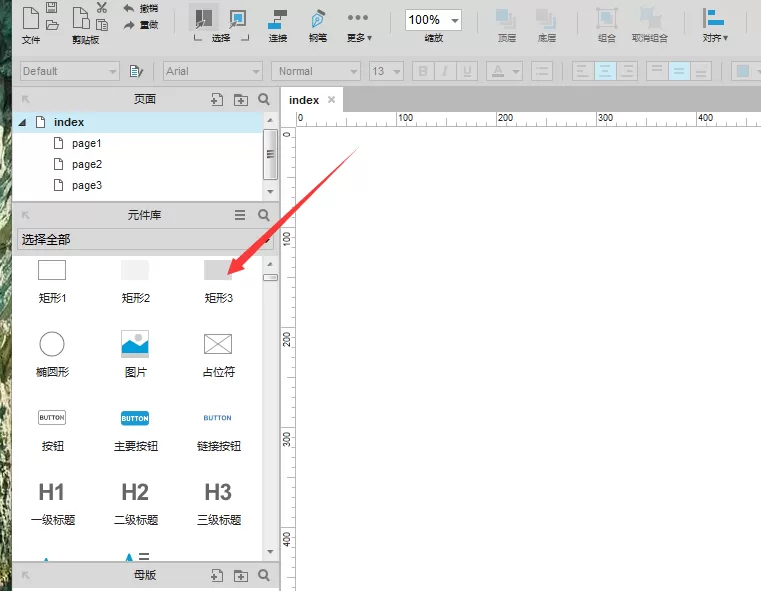Select the 矩形1 rectangle widget
This screenshot has height=591, width=761.
click(52, 281)
